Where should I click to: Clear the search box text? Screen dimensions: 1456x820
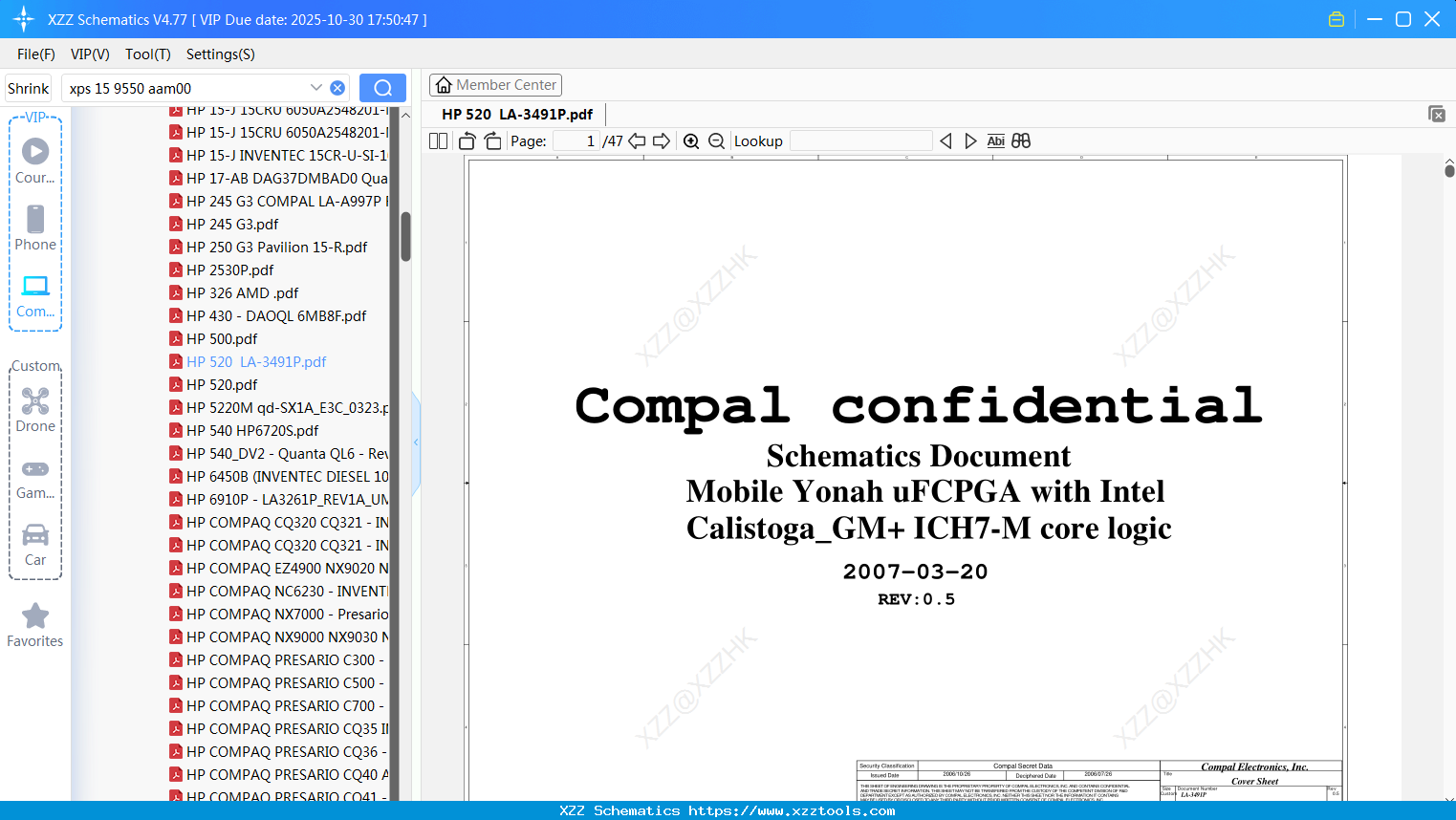[x=337, y=88]
